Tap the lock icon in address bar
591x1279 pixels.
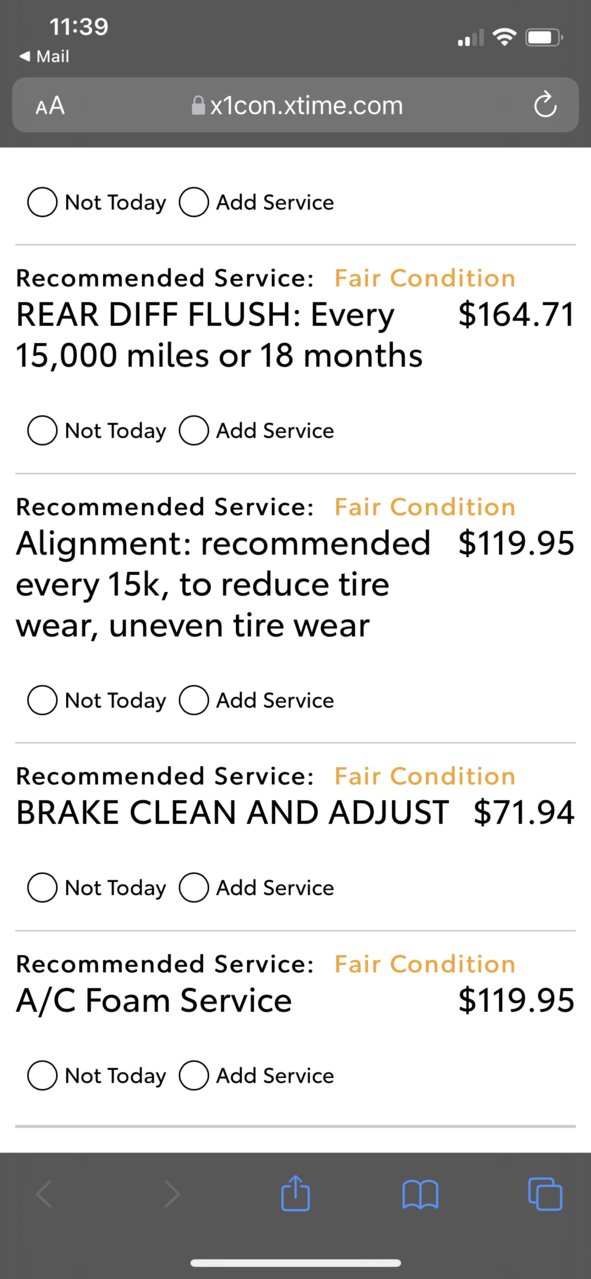[x=198, y=105]
